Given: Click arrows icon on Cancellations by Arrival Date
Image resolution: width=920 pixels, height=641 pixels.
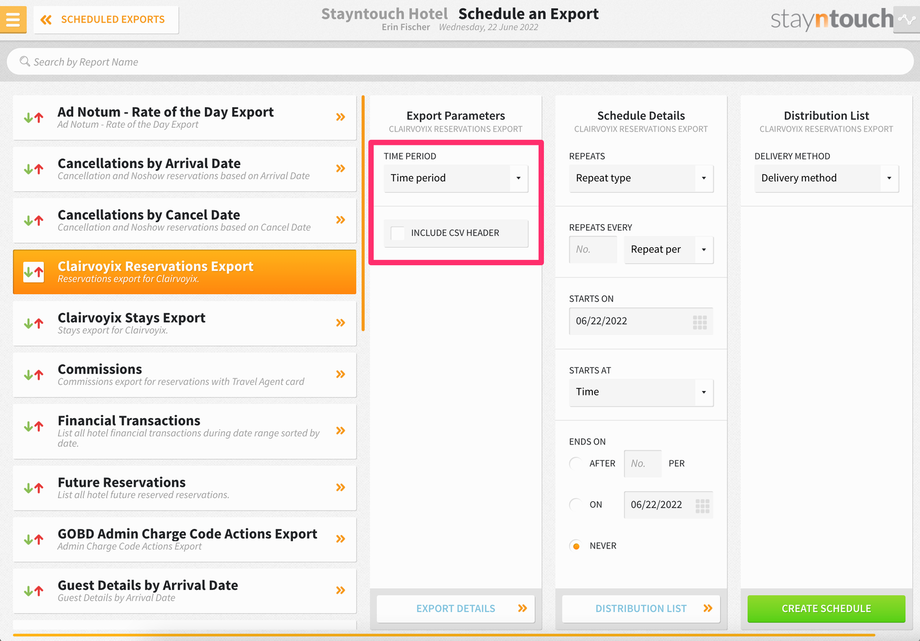Looking at the screenshot, I should coord(33,169).
